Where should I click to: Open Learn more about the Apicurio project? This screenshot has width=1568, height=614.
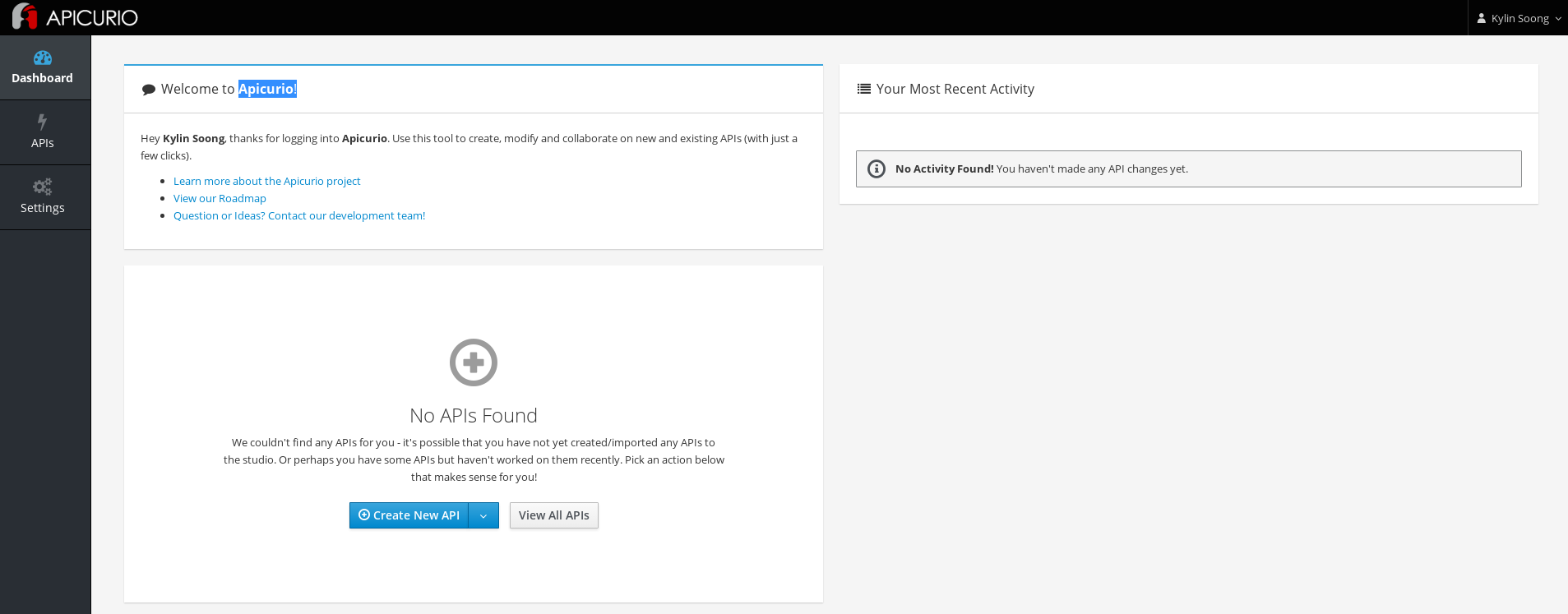tap(267, 181)
